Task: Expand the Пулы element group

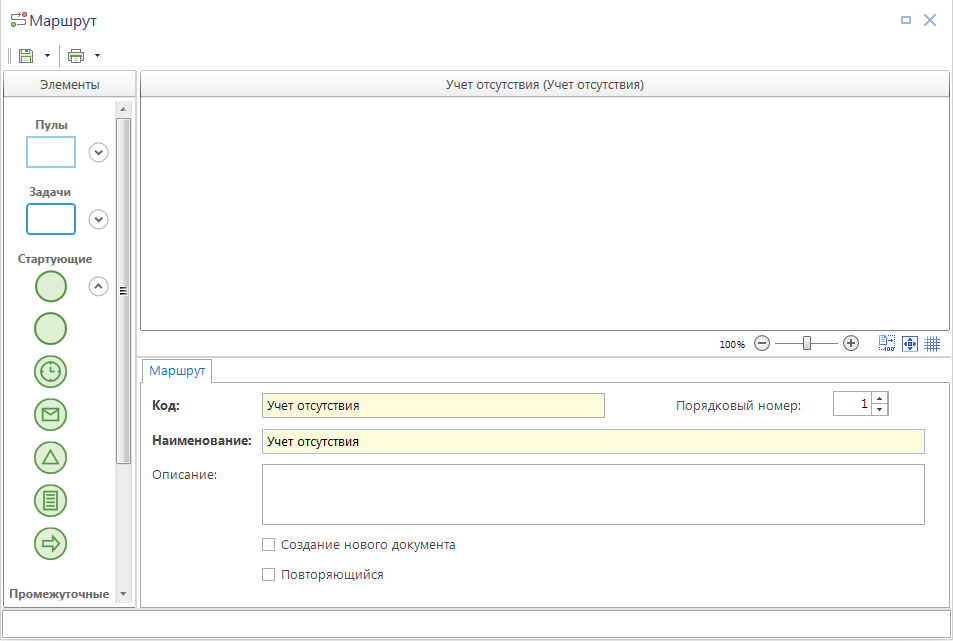Action: [98, 152]
